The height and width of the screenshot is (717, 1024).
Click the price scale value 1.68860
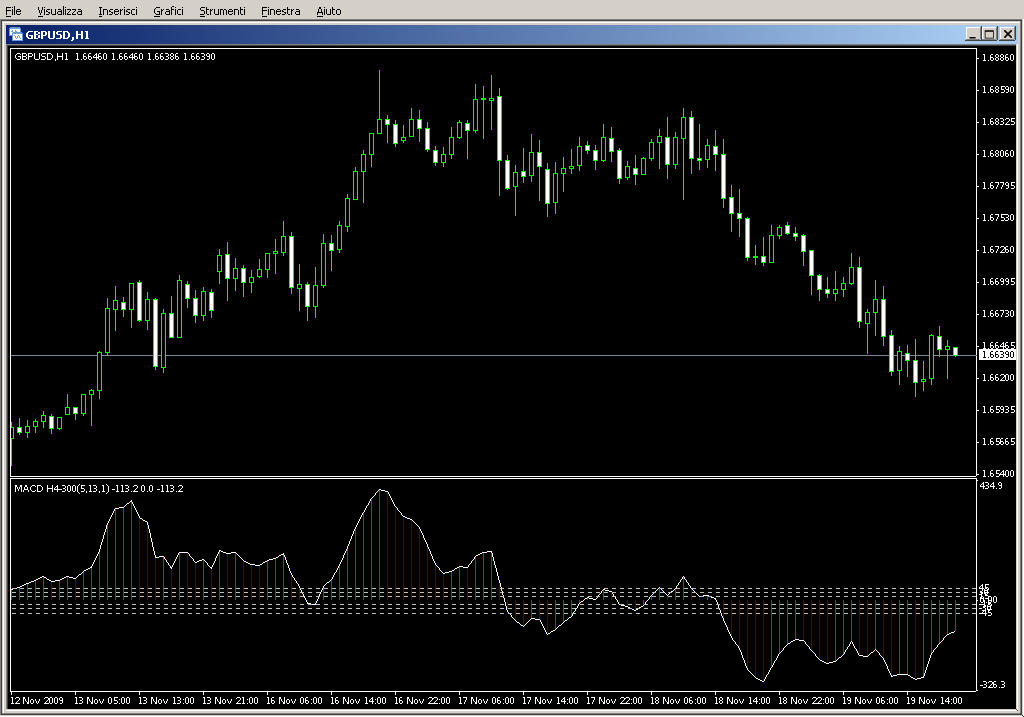coord(999,57)
